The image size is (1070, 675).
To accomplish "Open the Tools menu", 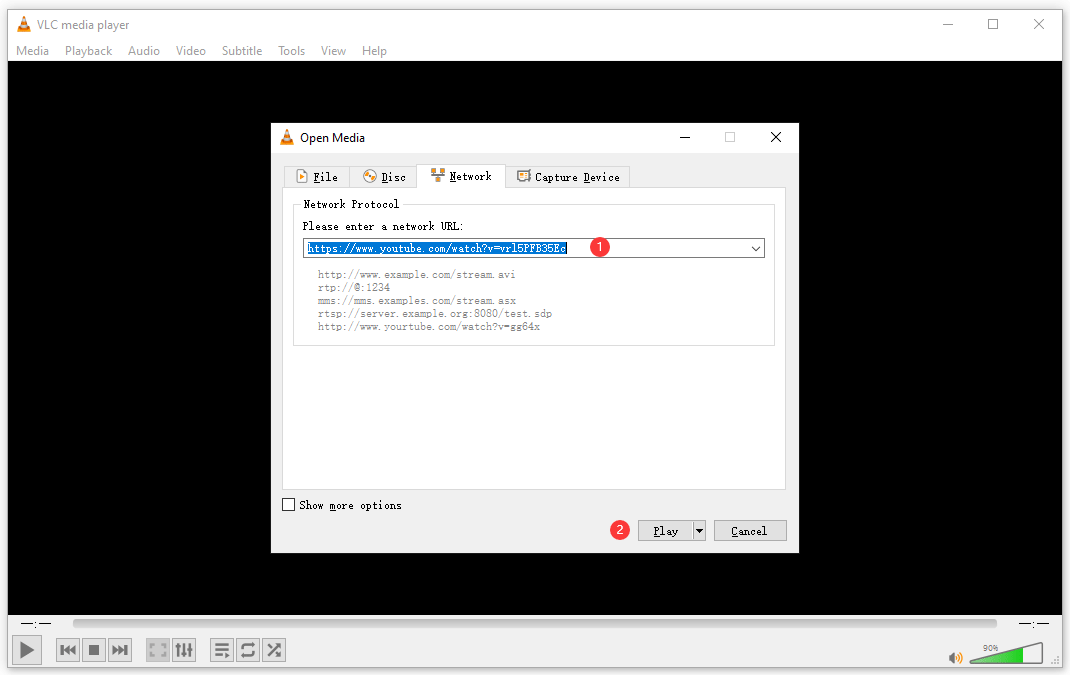I will coord(291,51).
